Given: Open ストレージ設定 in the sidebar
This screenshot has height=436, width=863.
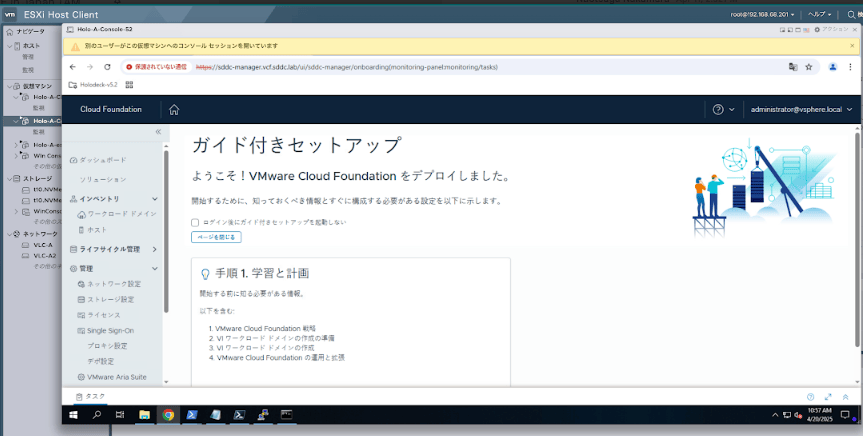Looking at the screenshot, I should (x=106, y=299).
